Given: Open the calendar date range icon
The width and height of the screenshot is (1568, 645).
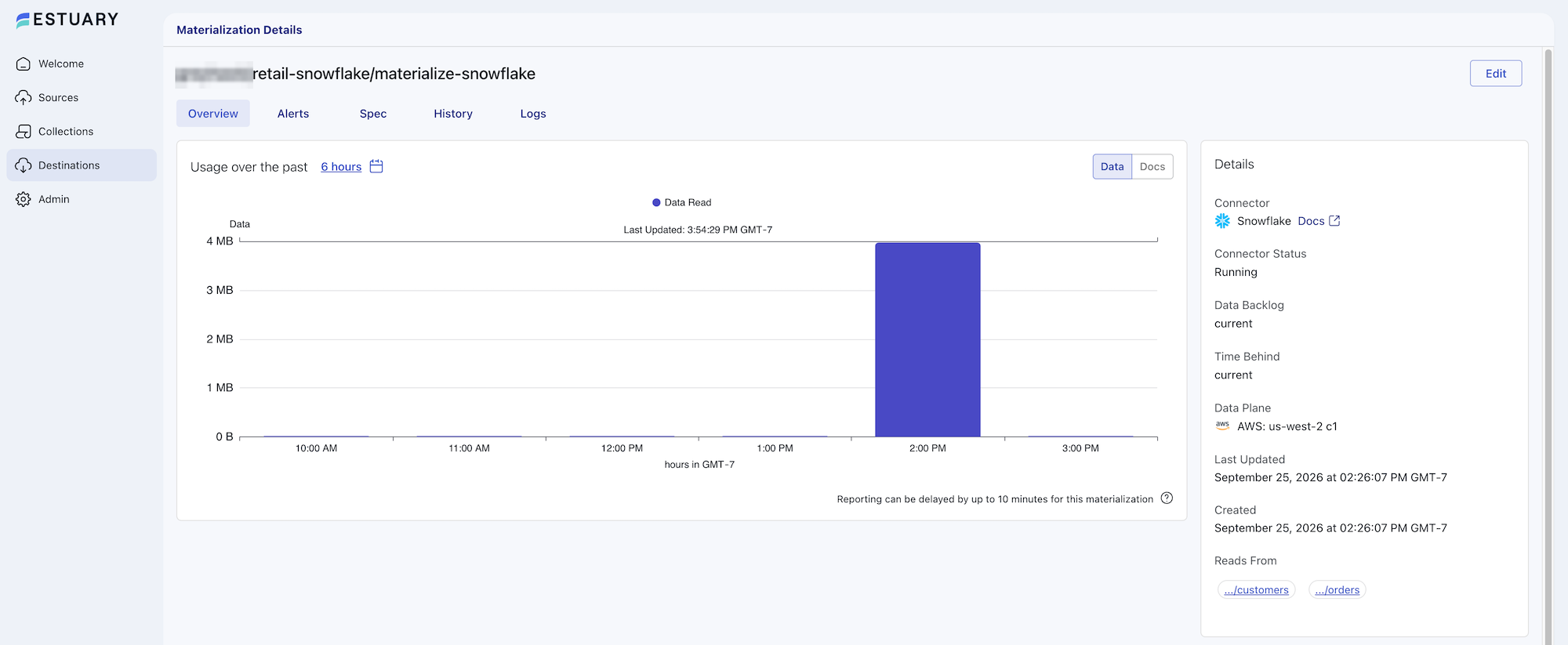Looking at the screenshot, I should (x=376, y=166).
